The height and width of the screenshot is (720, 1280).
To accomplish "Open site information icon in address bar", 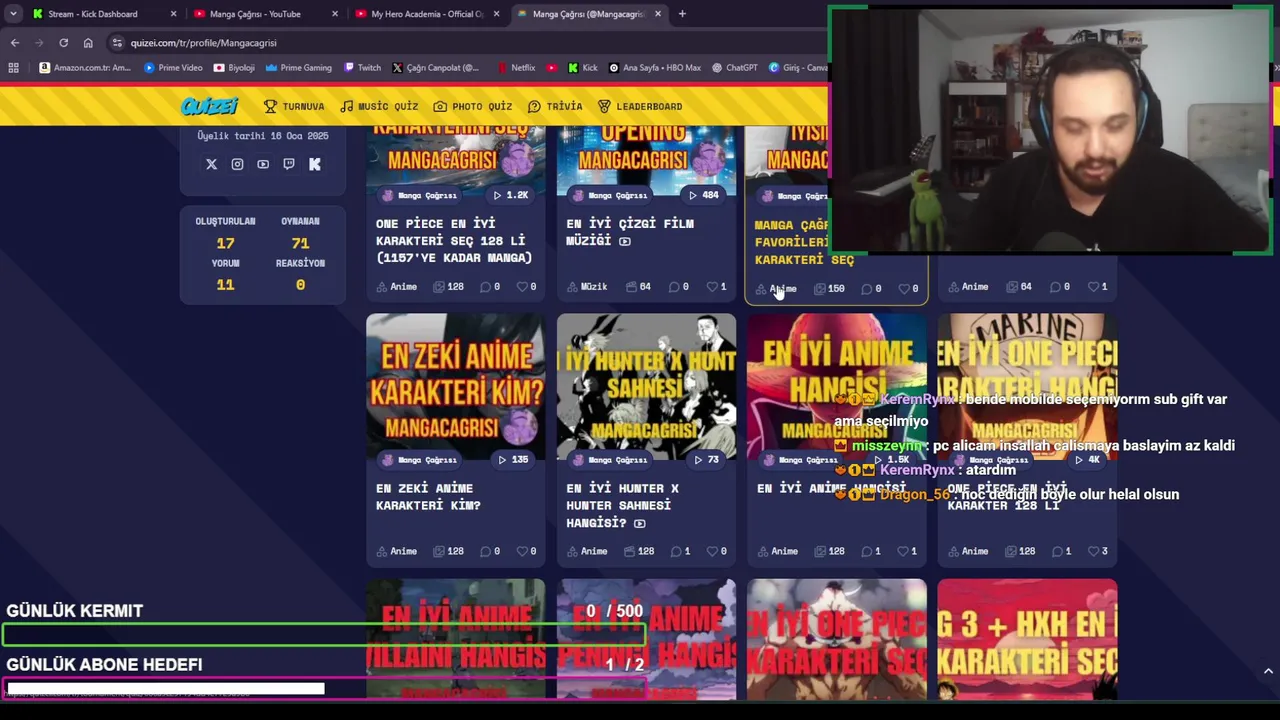I will pyautogui.click(x=117, y=42).
